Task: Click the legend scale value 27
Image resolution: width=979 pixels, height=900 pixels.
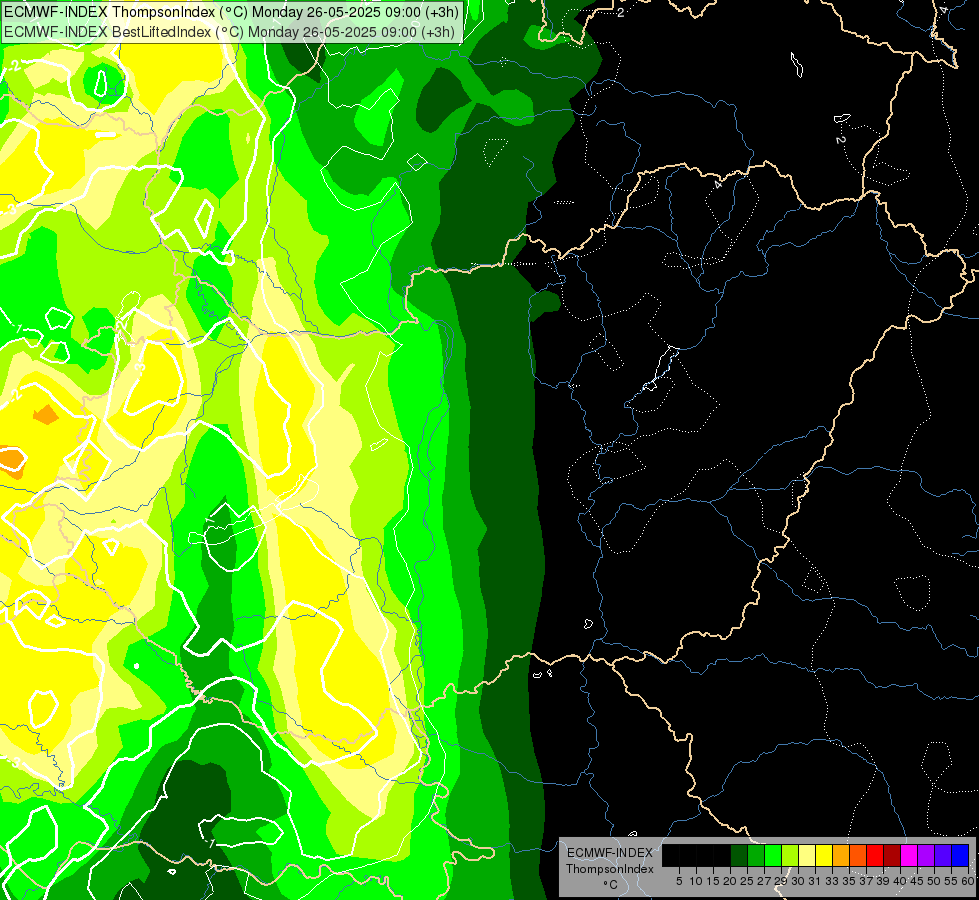Action: click(x=764, y=881)
